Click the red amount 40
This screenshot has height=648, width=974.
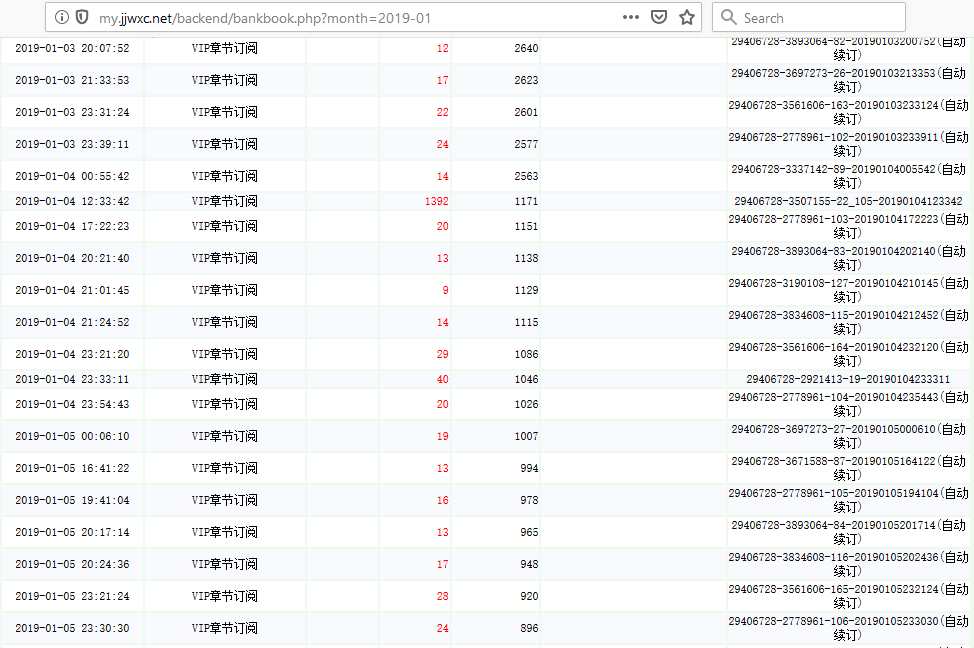pyautogui.click(x=442, y=379)
